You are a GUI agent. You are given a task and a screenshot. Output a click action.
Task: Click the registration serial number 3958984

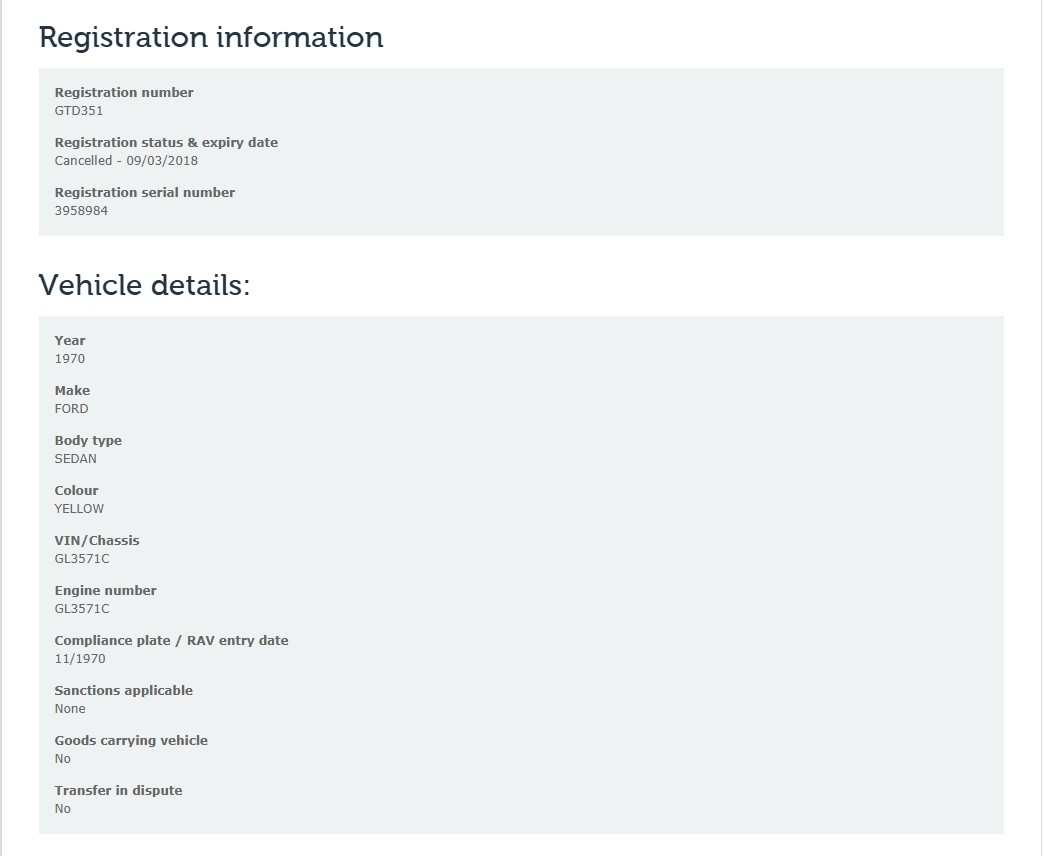tap(81, 211)
